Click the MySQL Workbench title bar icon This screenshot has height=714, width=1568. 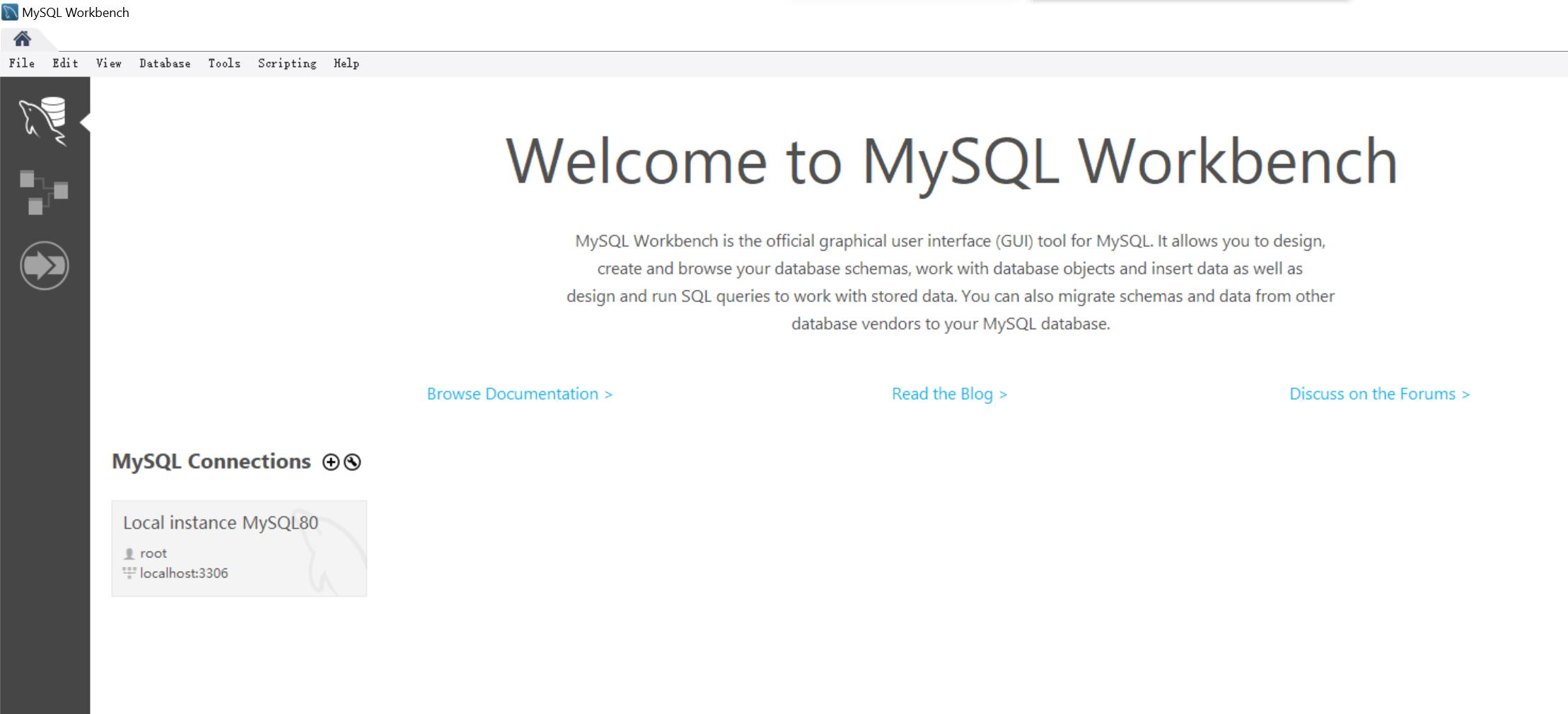tap(10, 12)
